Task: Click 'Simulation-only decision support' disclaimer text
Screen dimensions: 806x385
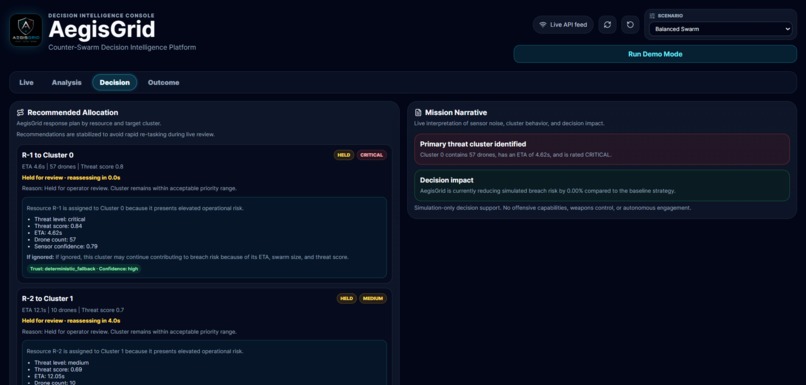Action: pos(553,208)
